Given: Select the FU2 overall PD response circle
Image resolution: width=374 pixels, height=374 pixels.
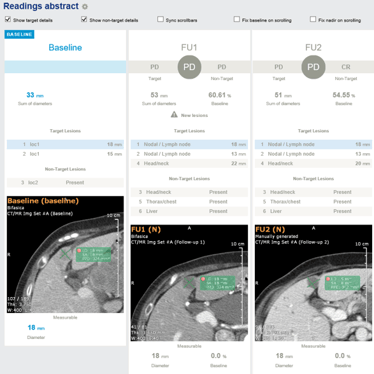Looking at the screenshot, I should click(313, 67).
